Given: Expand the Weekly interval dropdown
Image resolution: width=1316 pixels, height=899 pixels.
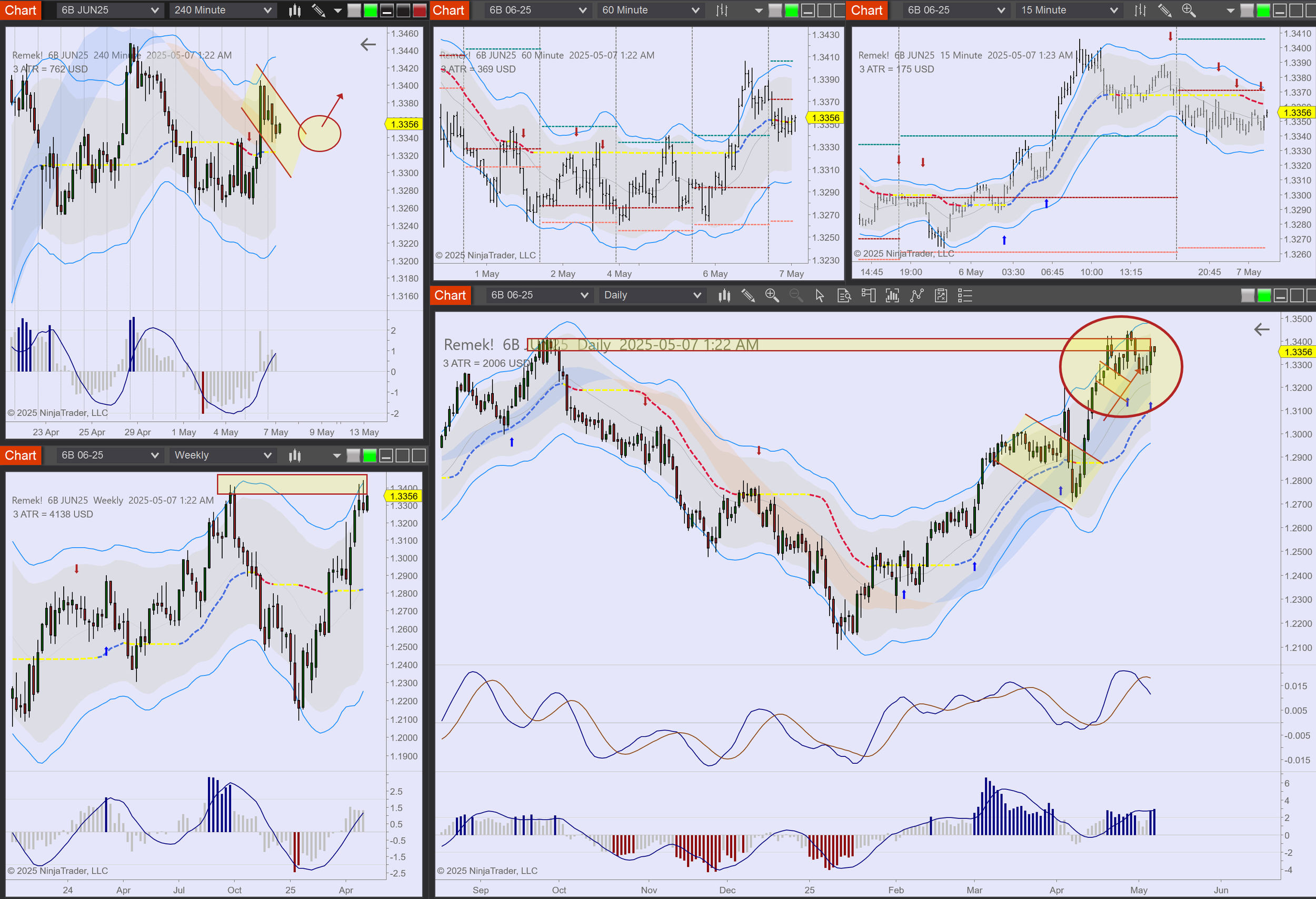Looking at the screenshot, I should click(x=223, y=455).
